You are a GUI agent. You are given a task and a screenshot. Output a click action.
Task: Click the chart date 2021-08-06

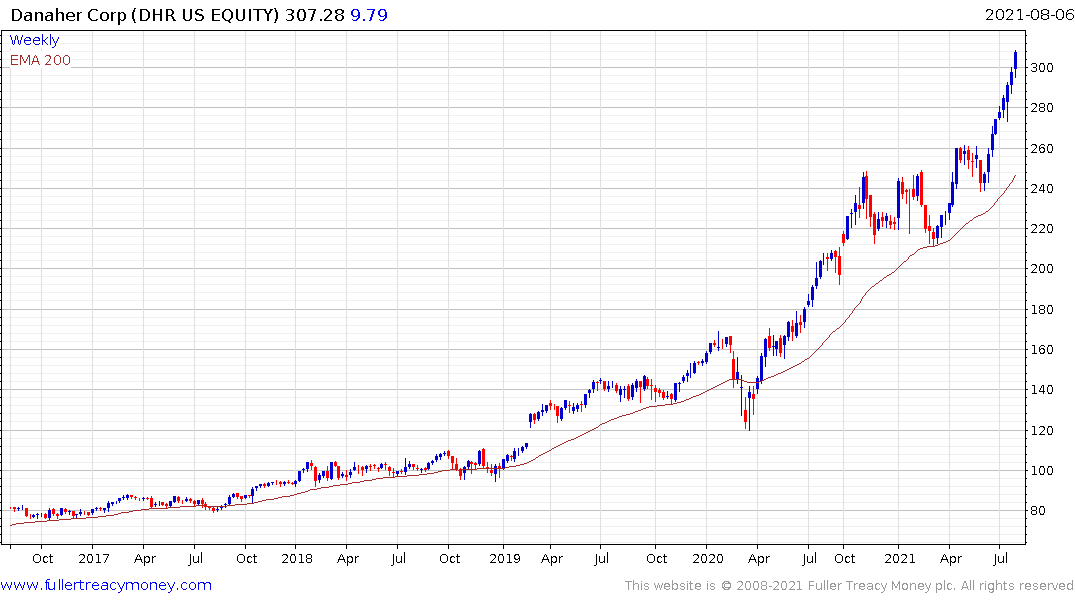coord(1029,15)
